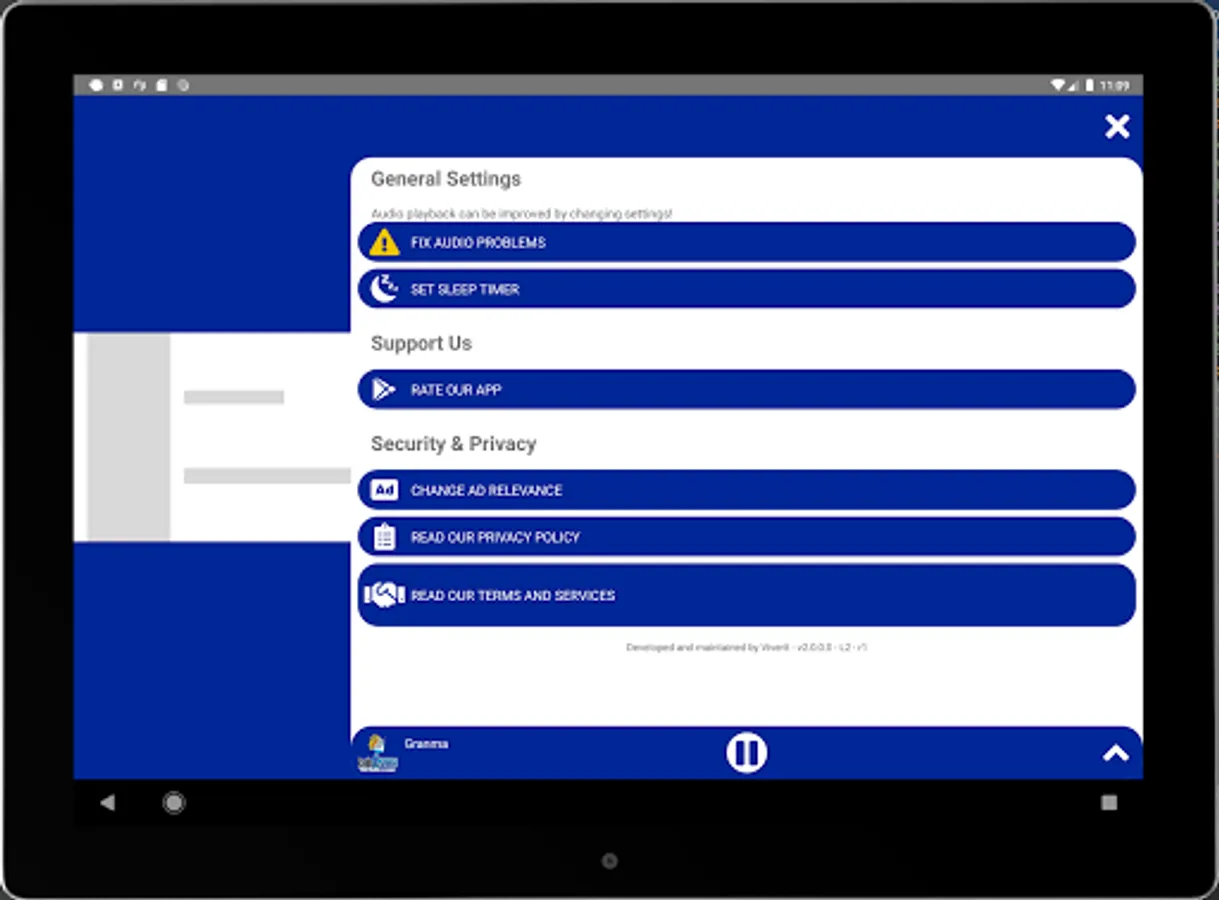This screenshot has height=900, width=1219.
Task: Open Fix Audio Problems
Action: click(x=746, y=242)
